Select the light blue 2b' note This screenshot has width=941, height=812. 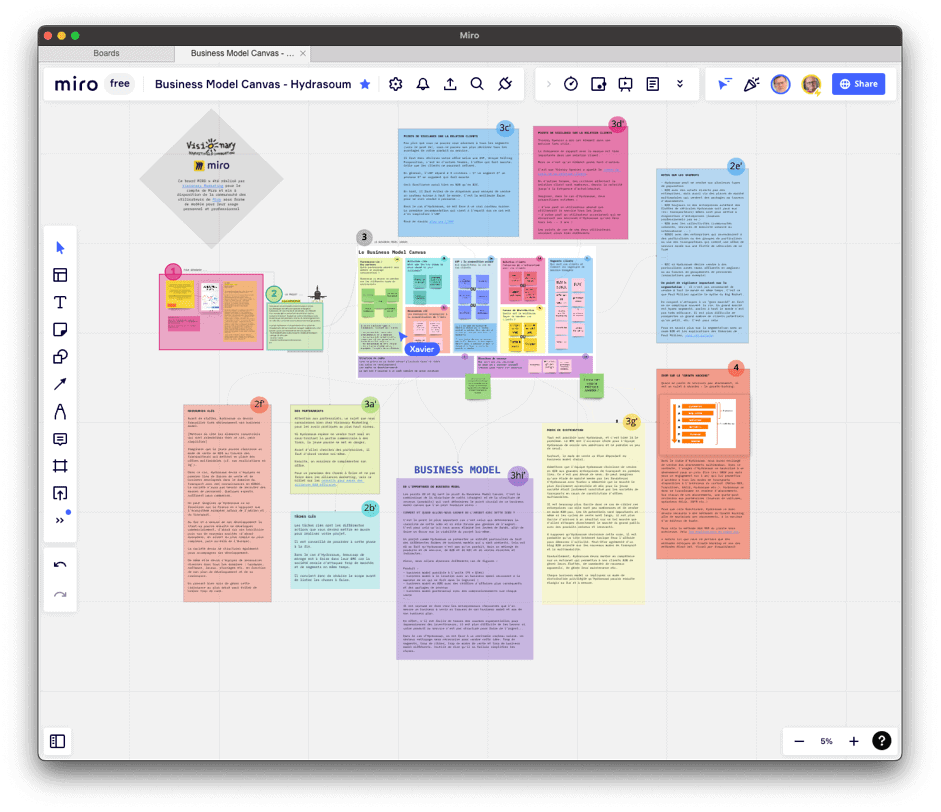335,549
